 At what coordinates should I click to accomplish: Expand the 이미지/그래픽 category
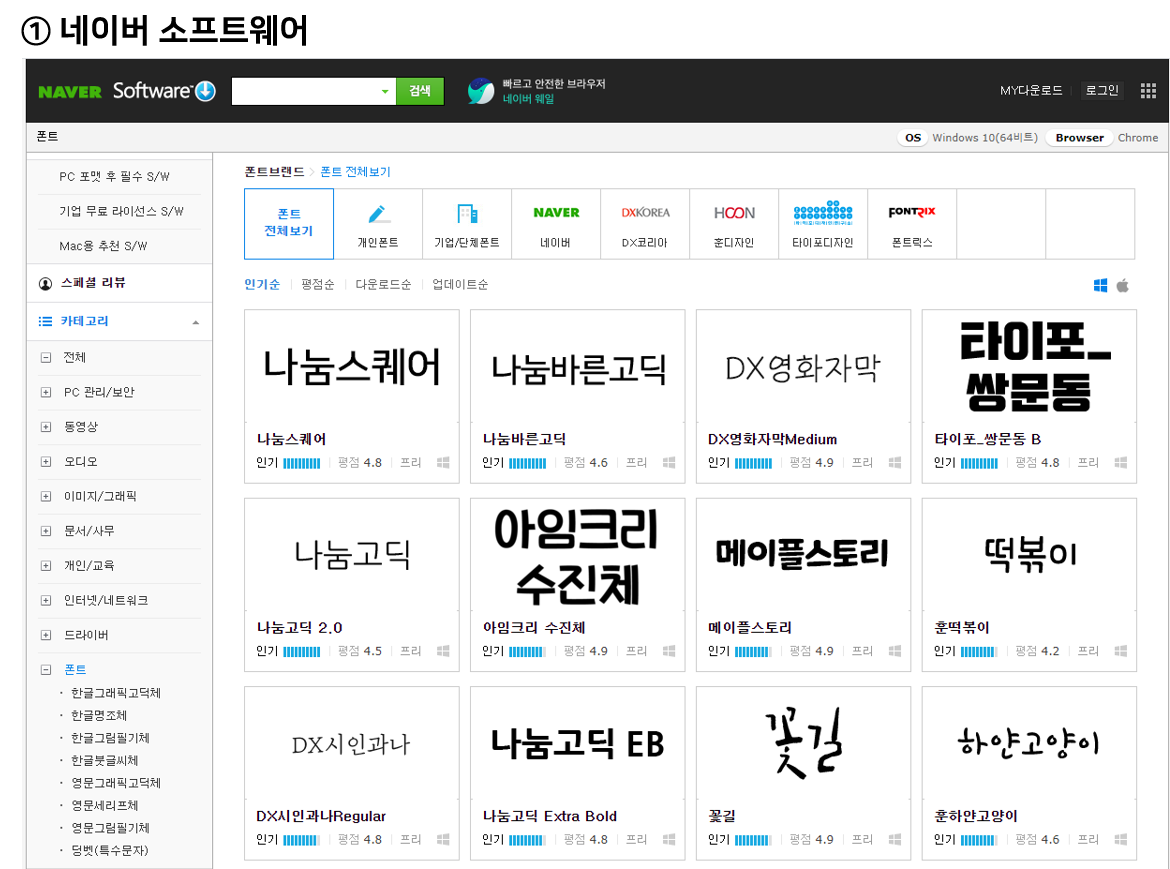[46, 497]
